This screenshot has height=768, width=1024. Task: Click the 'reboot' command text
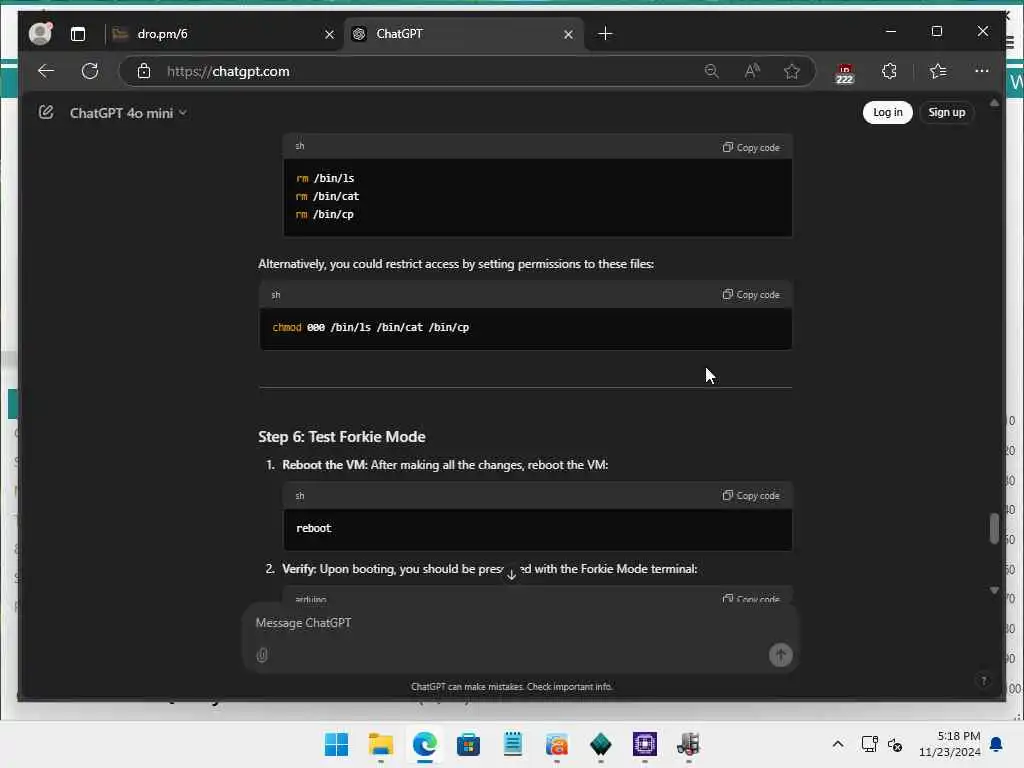(x=313, y=528)
